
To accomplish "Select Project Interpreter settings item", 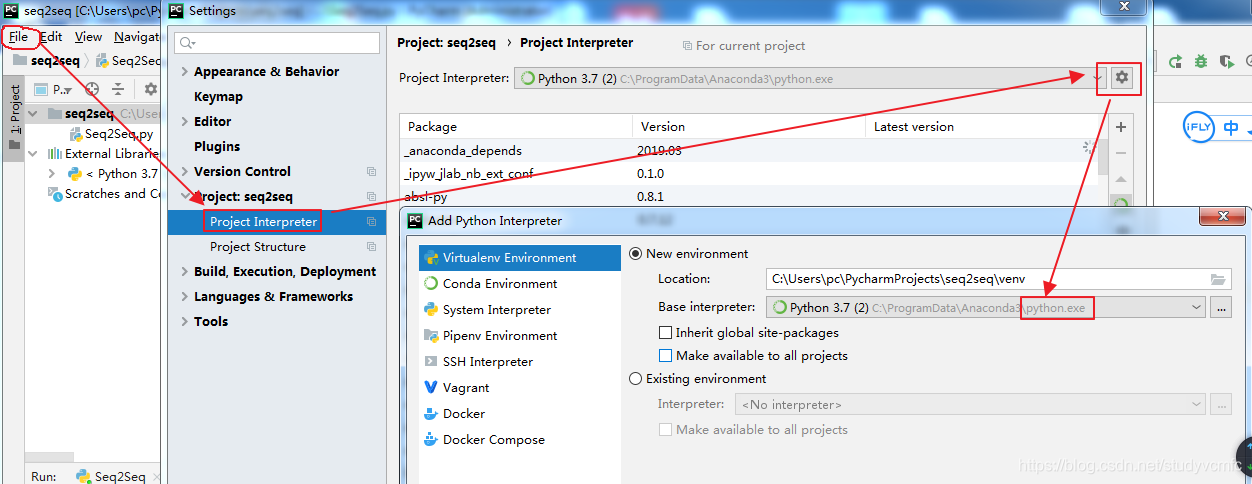I will (x=277, y=222).
